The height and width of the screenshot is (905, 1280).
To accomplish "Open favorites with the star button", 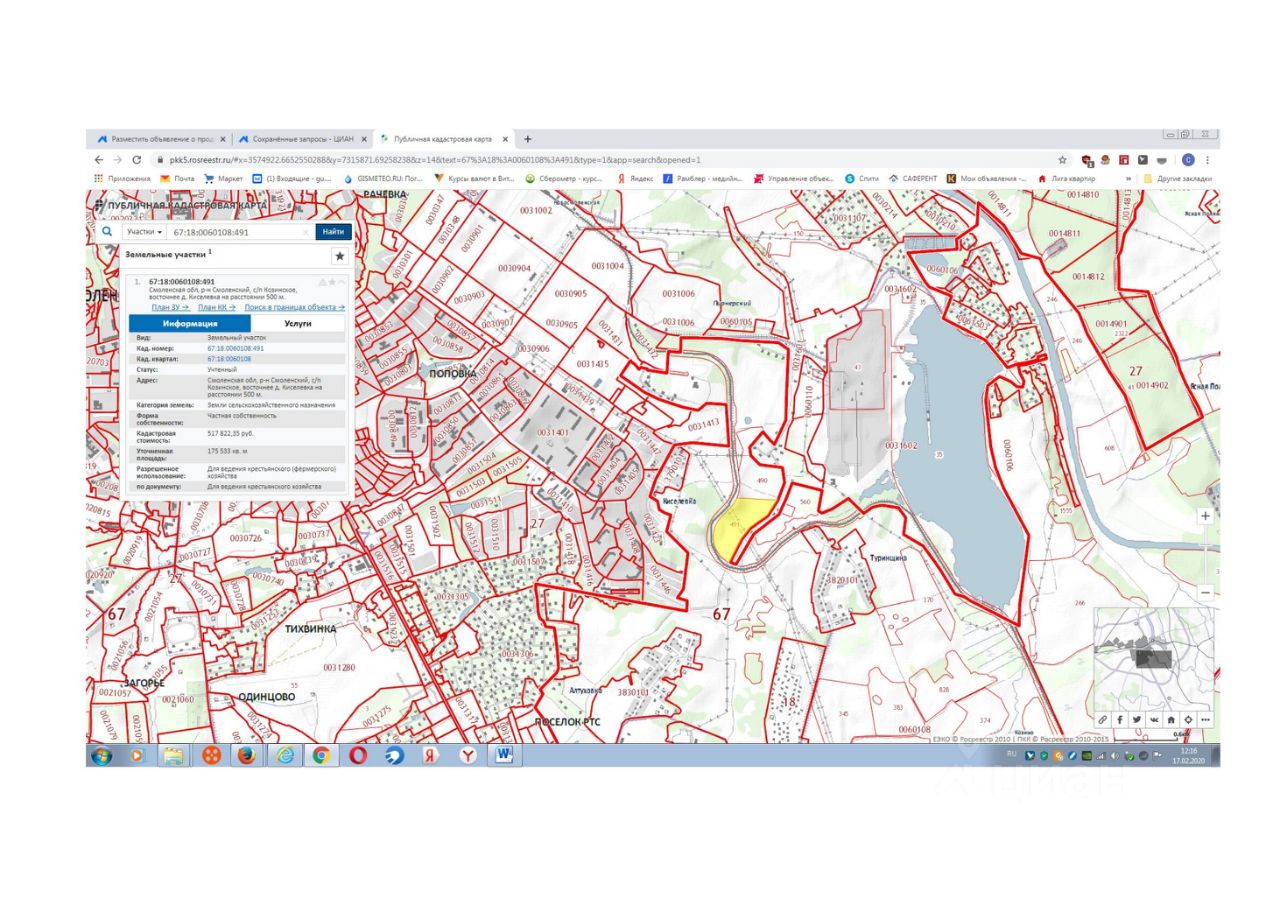I will click(339, 256).
